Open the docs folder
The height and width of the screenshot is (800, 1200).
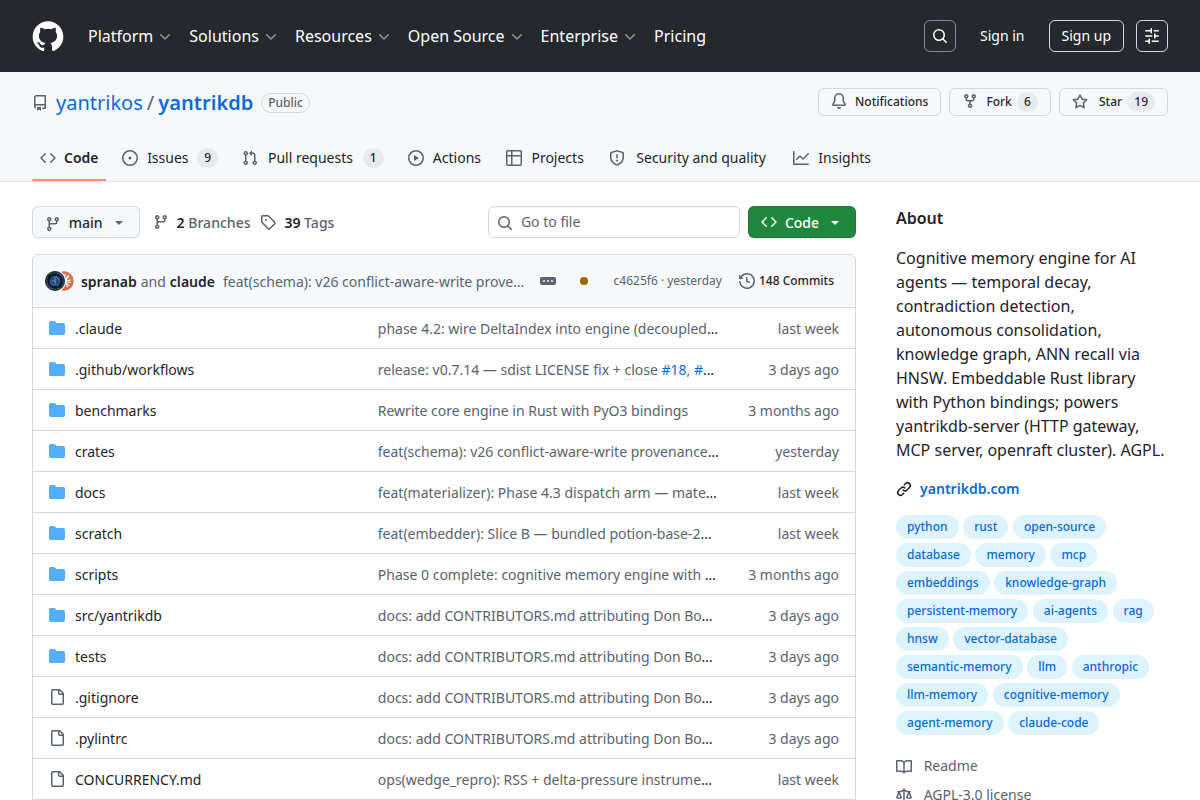coord(90,493)
